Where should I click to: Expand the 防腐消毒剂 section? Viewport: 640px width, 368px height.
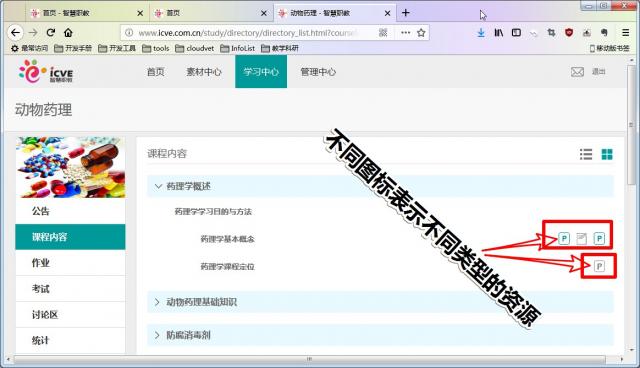pyautogui.click(x=157, y=335)
